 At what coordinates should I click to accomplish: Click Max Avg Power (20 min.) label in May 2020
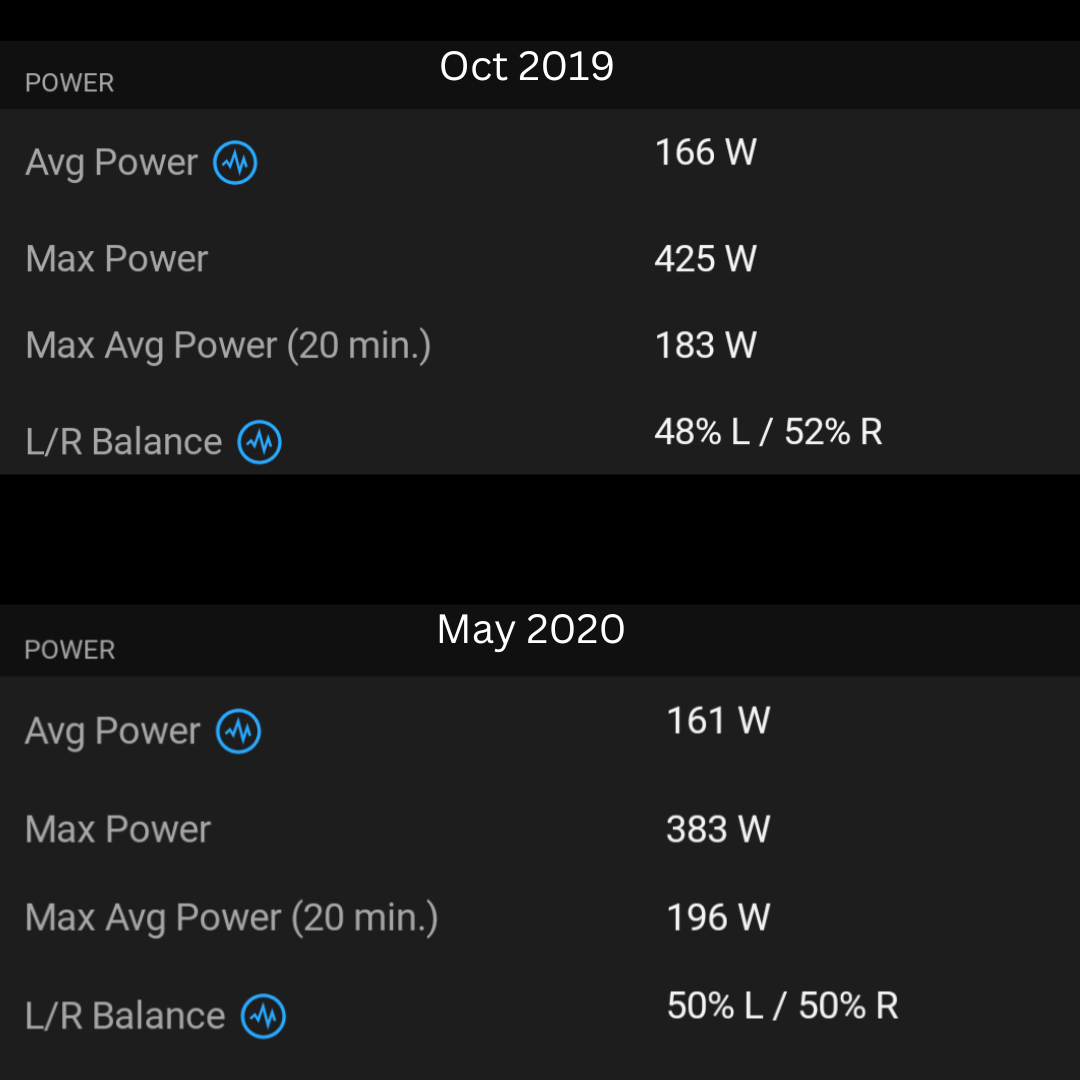point(231,918)
